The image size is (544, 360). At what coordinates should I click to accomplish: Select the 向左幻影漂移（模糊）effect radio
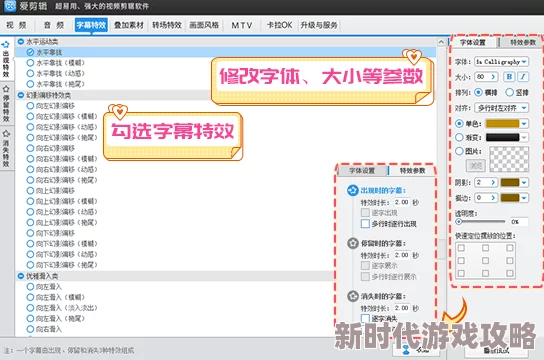(30, 116)
